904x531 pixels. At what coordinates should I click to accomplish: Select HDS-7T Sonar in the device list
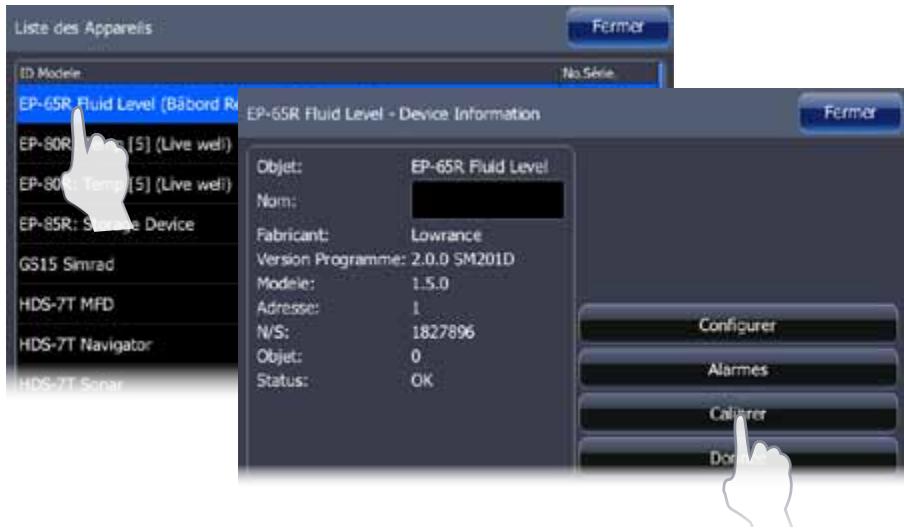[x=128, y=383]
